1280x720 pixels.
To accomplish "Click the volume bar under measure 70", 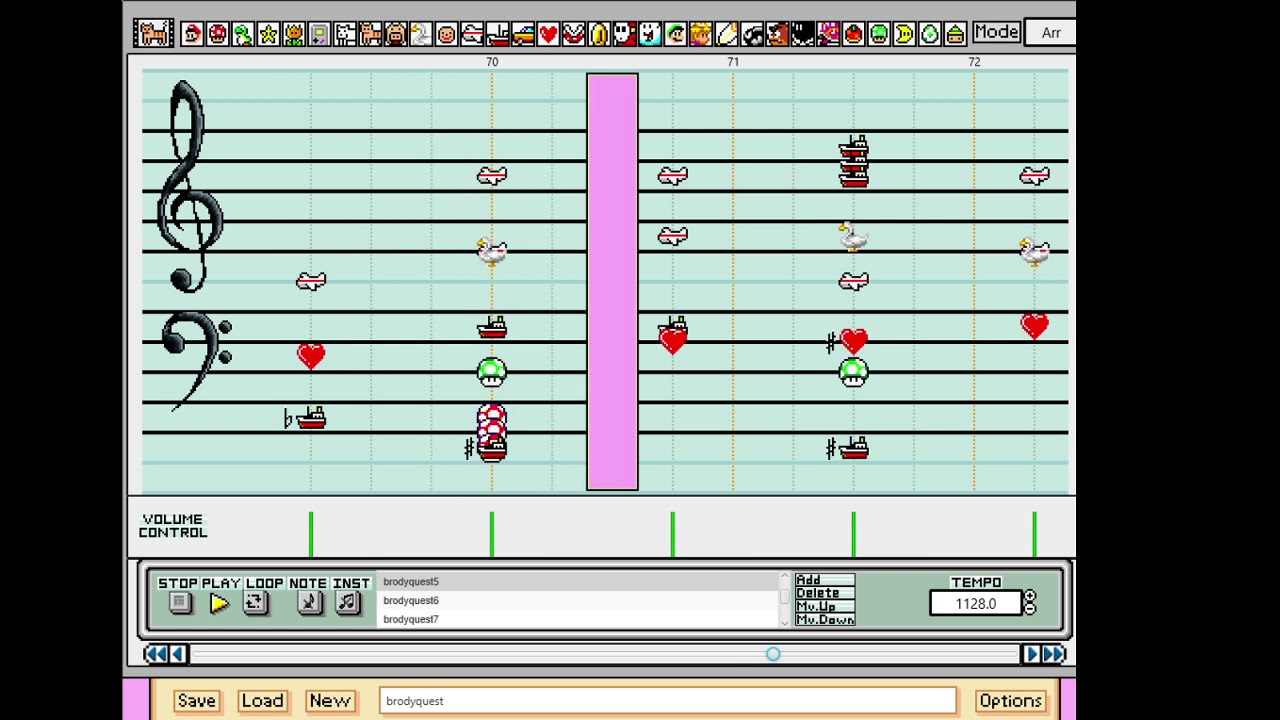I will point(491,534).
